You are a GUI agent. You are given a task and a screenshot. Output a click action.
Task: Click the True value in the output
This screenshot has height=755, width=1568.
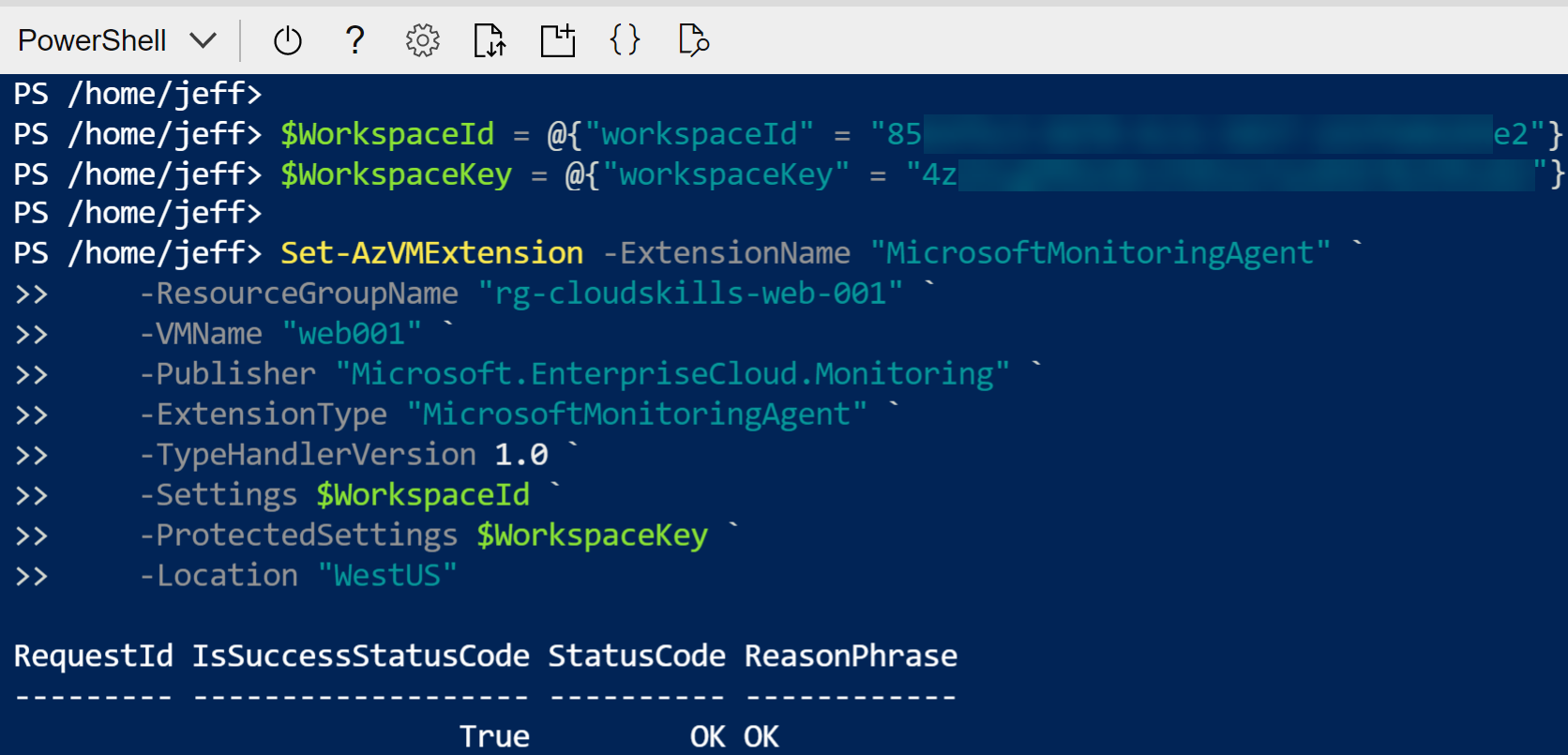tap(494, 736)
